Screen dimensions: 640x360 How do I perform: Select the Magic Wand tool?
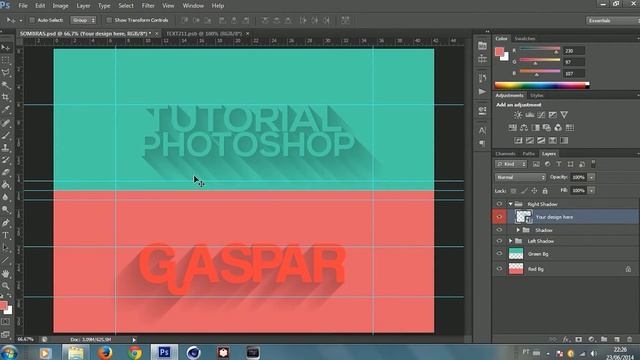pyautogui.click(x=5, y=85)
